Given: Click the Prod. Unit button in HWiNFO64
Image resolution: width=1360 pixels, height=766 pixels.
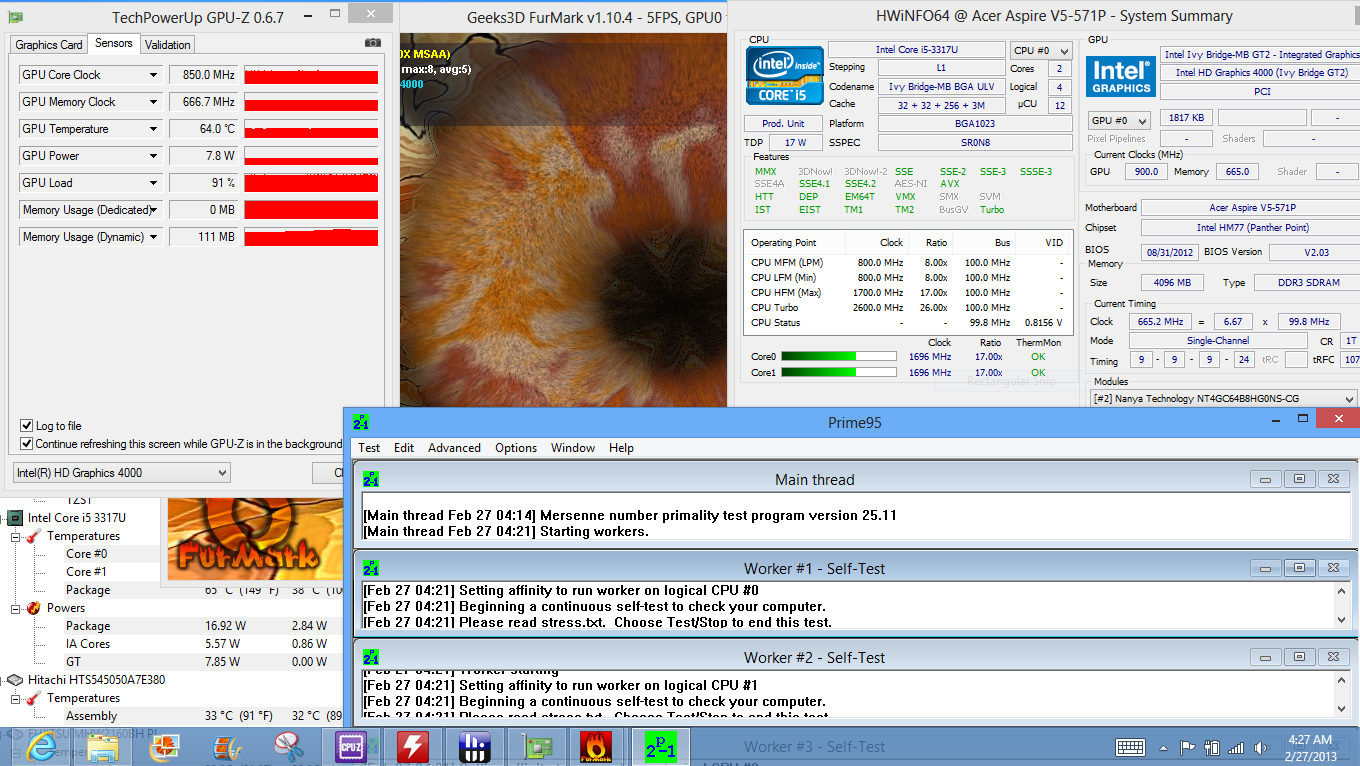Looking at the screenshot, I should 784,124.
